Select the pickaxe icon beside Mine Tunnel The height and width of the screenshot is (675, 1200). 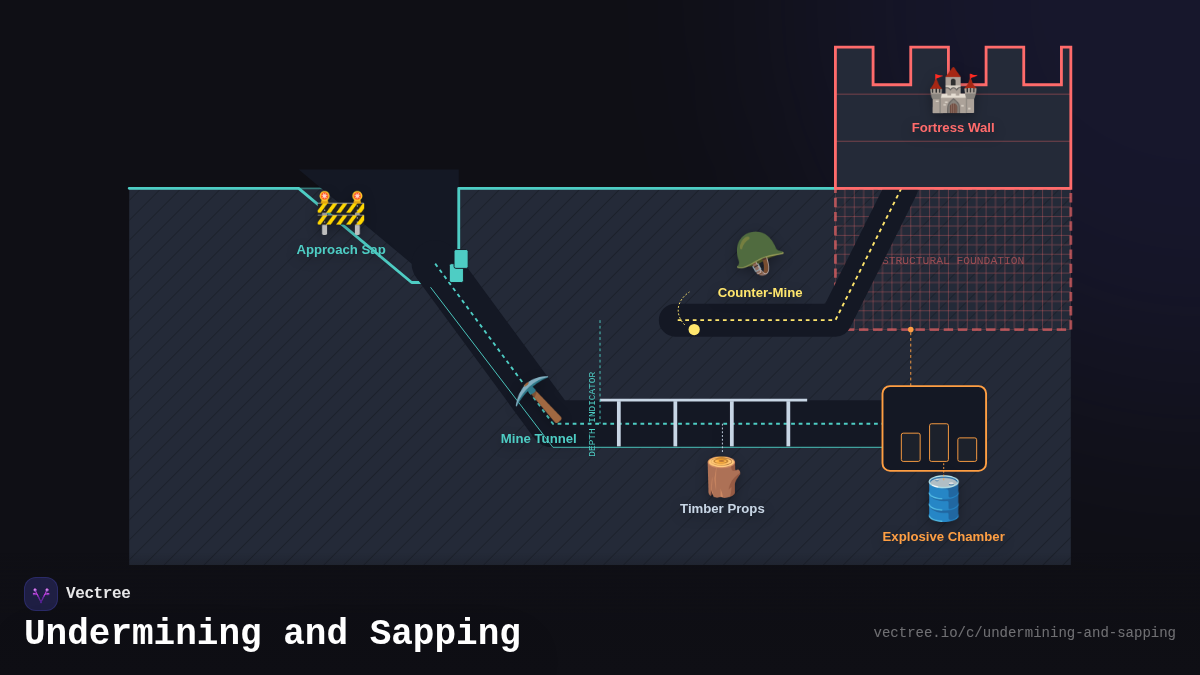(538, 398)
